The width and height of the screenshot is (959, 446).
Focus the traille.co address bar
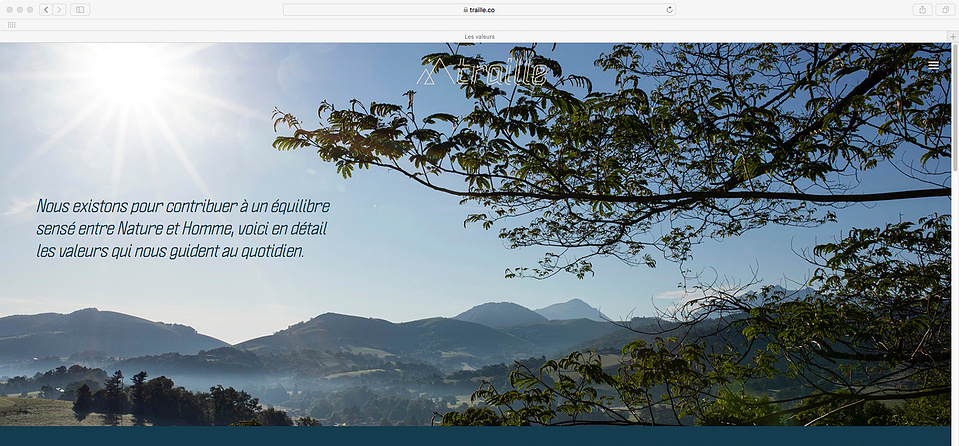point(479,10)
